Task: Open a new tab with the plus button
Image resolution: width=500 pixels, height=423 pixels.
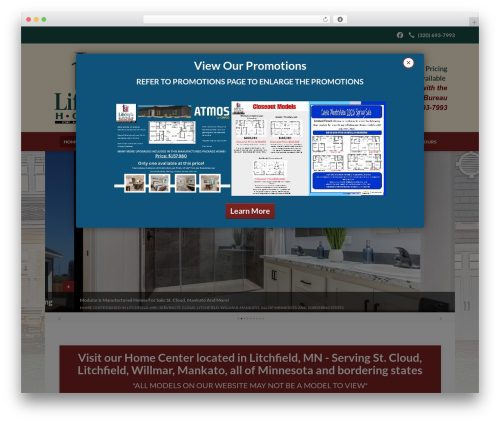Action: point(474,22)
